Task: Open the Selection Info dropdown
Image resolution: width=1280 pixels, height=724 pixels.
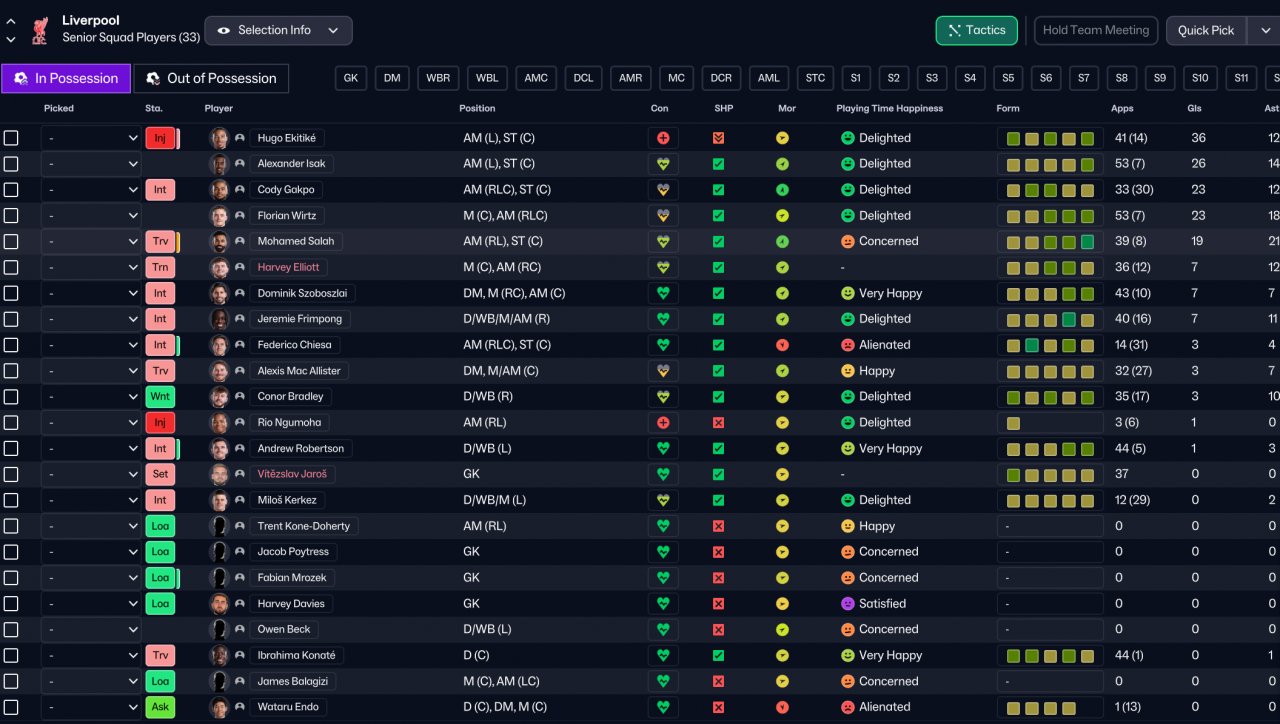Action: [278, 30]
